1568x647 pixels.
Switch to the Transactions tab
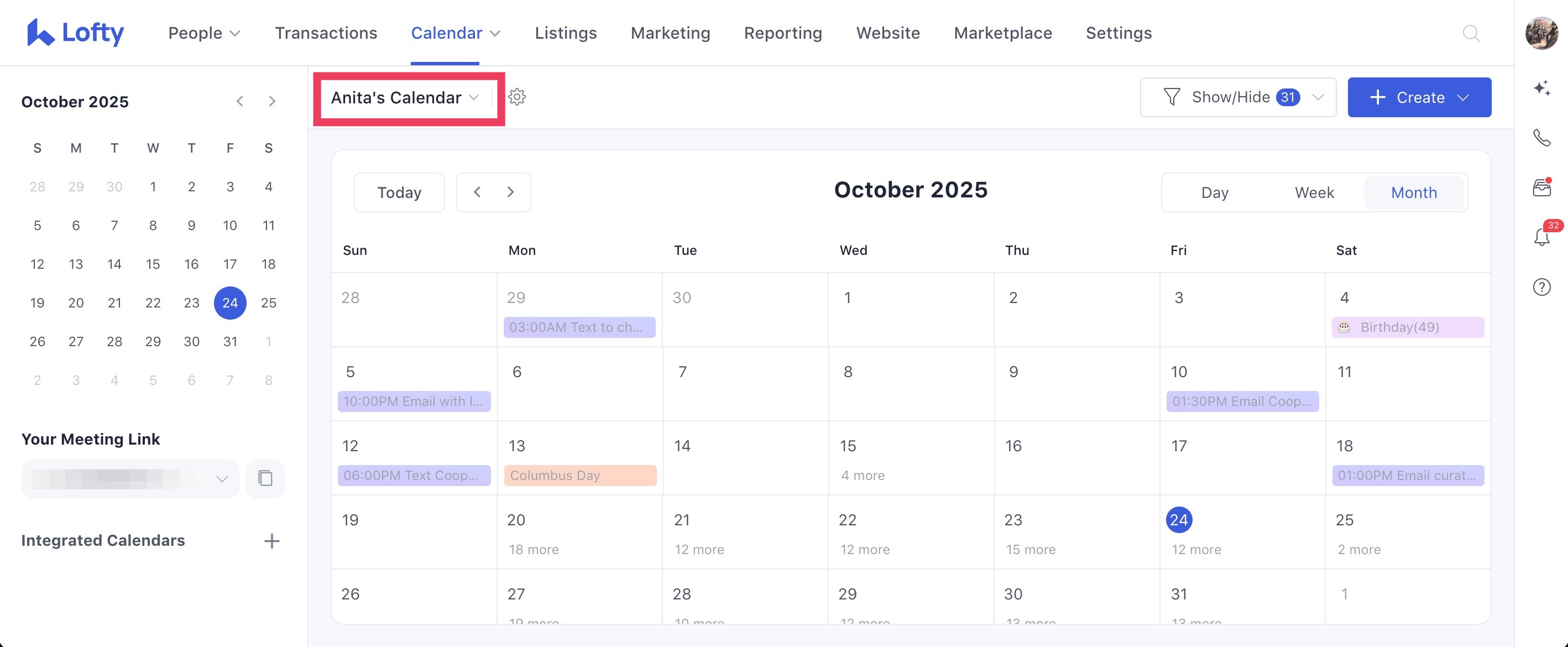pyautogui.click(x=326, y=33)
